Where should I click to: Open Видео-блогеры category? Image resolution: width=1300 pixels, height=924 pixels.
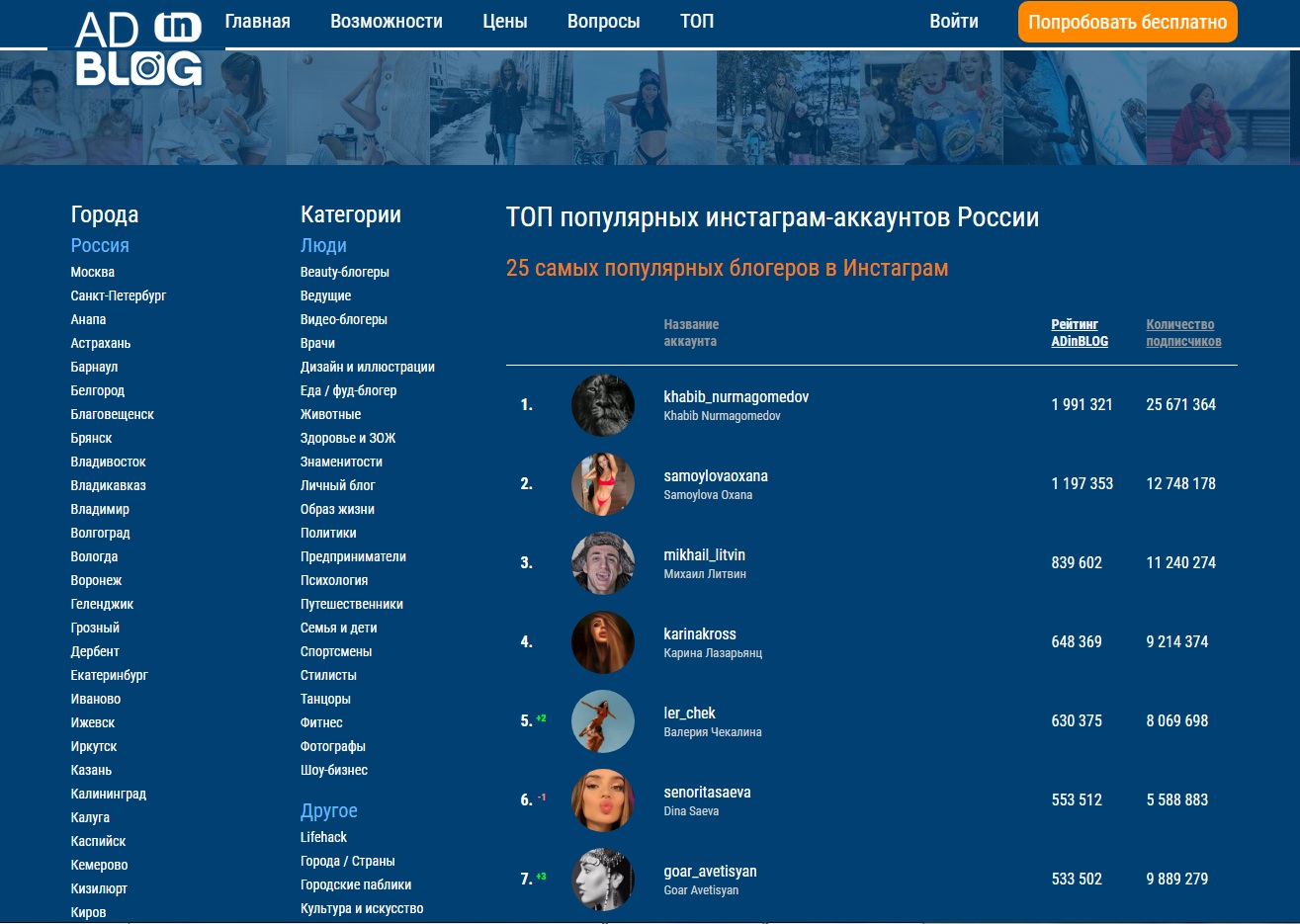click(x=344, y=319)
